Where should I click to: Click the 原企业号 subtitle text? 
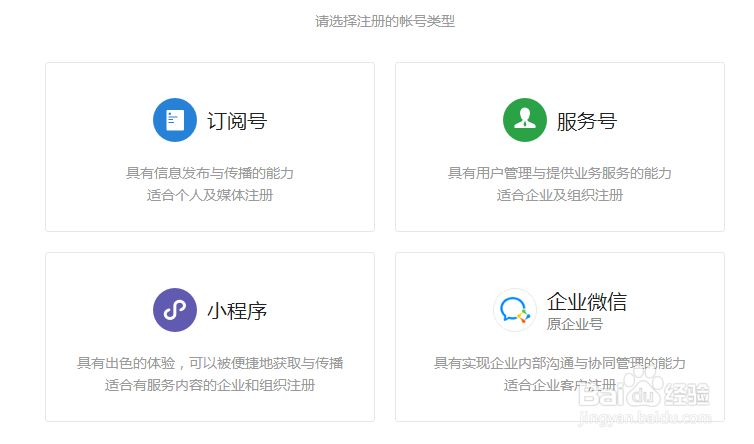(x=575, y=324)
